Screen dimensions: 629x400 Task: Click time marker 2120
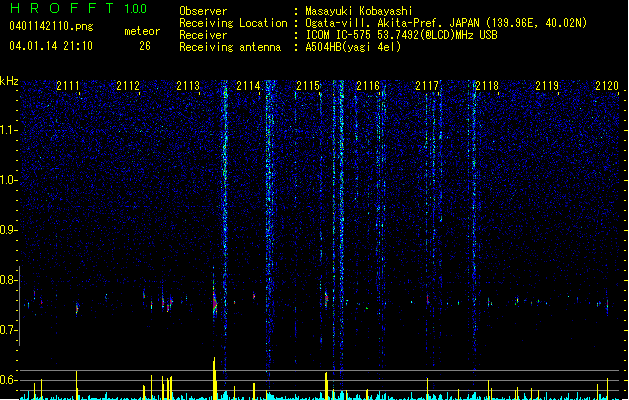tap(607, 85)
